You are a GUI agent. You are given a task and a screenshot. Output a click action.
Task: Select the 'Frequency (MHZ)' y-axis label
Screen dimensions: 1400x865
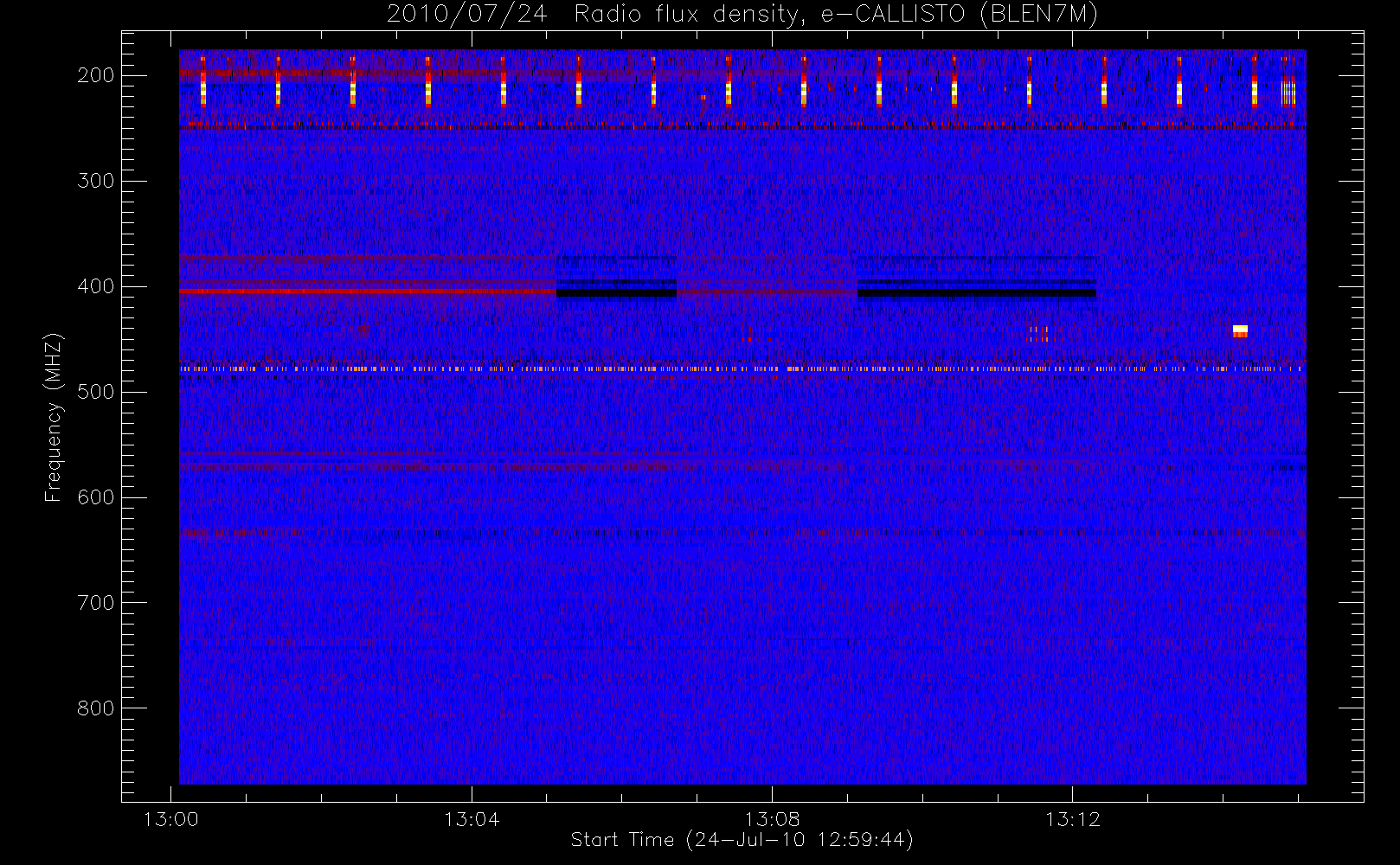pos(54,417)
